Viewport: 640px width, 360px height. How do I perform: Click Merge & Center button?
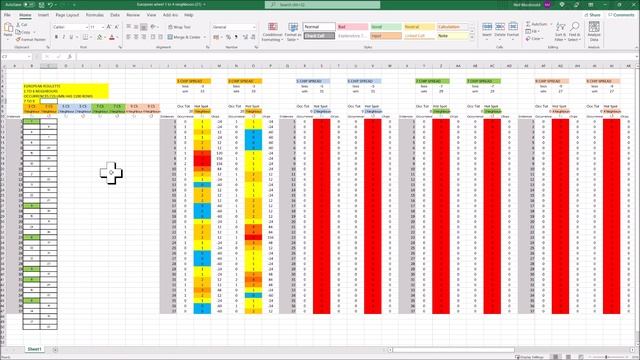click(x=184, y=37)
